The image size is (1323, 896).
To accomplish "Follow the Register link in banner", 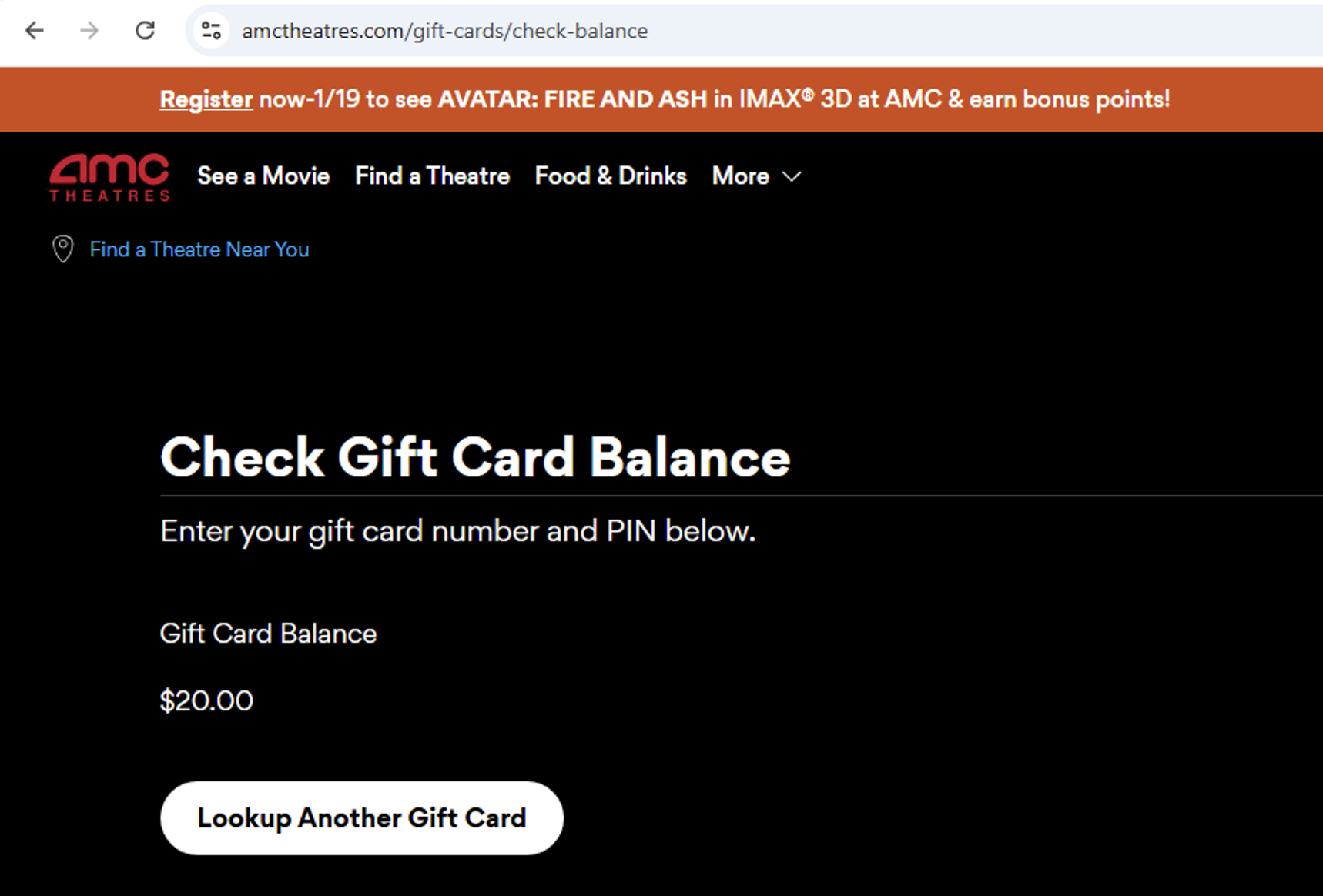I will click(206, 99).
